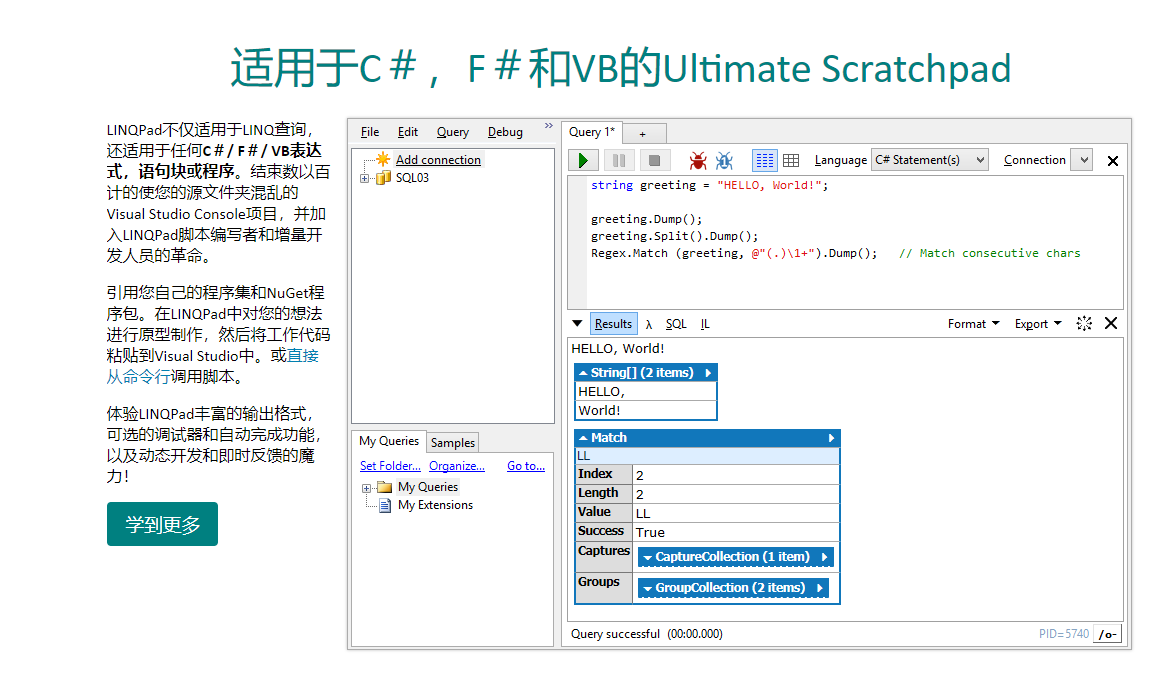Click the Organize... link
1165x684 pixels.
457,466
